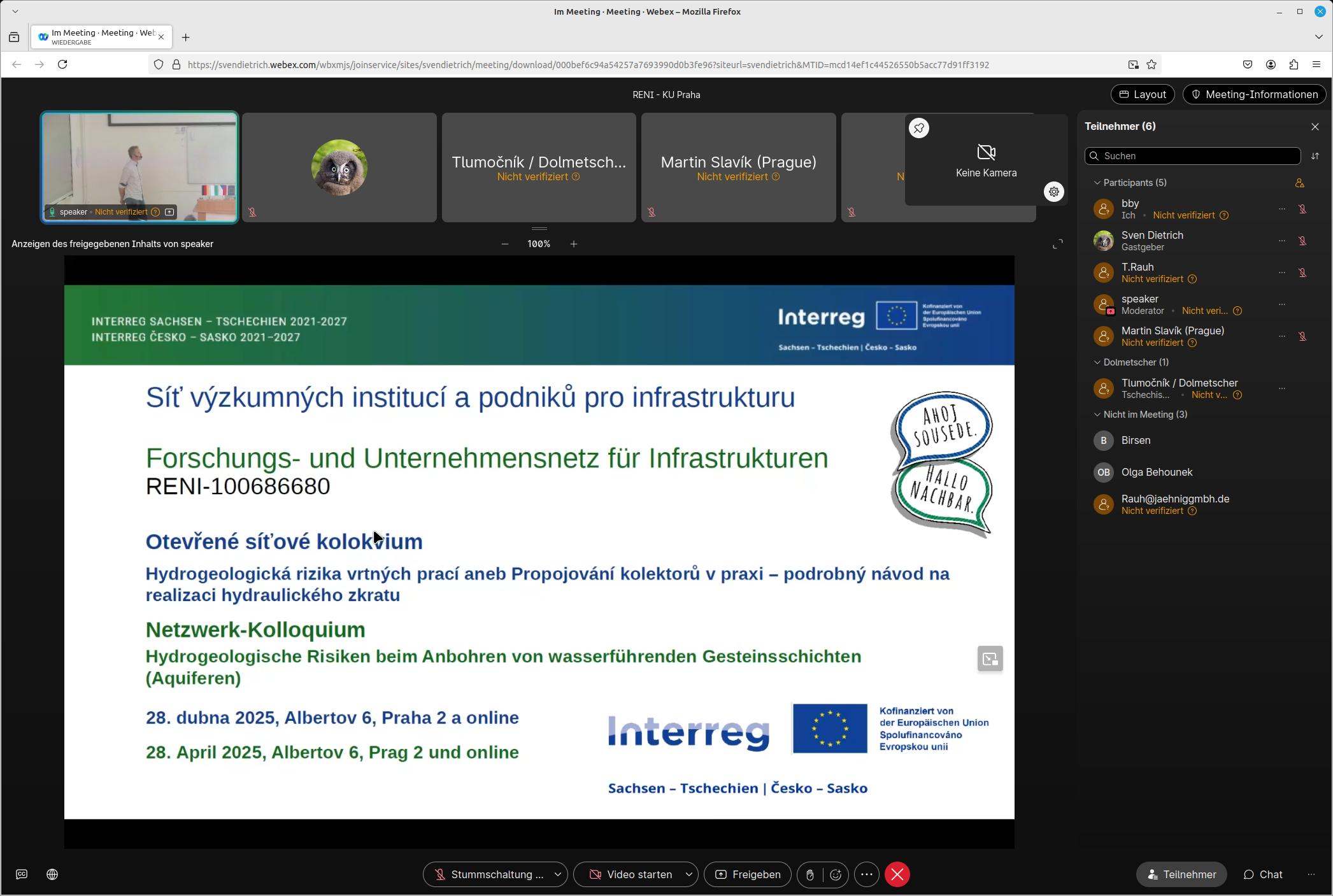The height and width of the screenshot is (896, 1333).
Task: Open the Firefox hamburger menu
Action: pos(1316,64)
